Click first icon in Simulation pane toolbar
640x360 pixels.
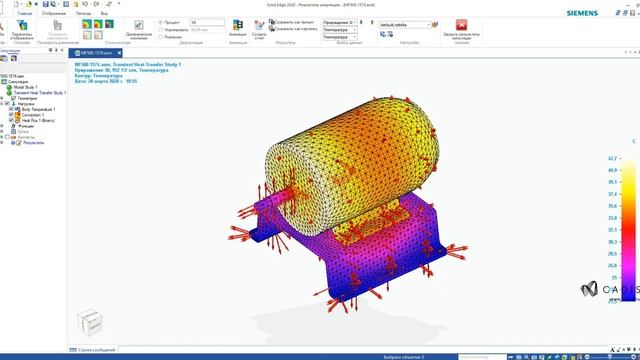click(4, 58)
